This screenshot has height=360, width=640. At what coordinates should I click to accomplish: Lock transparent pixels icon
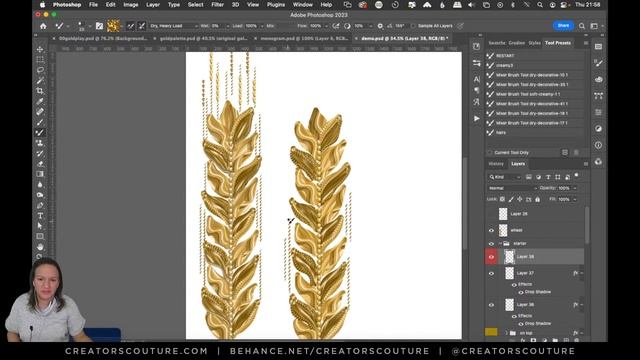[x=502, y=199]
